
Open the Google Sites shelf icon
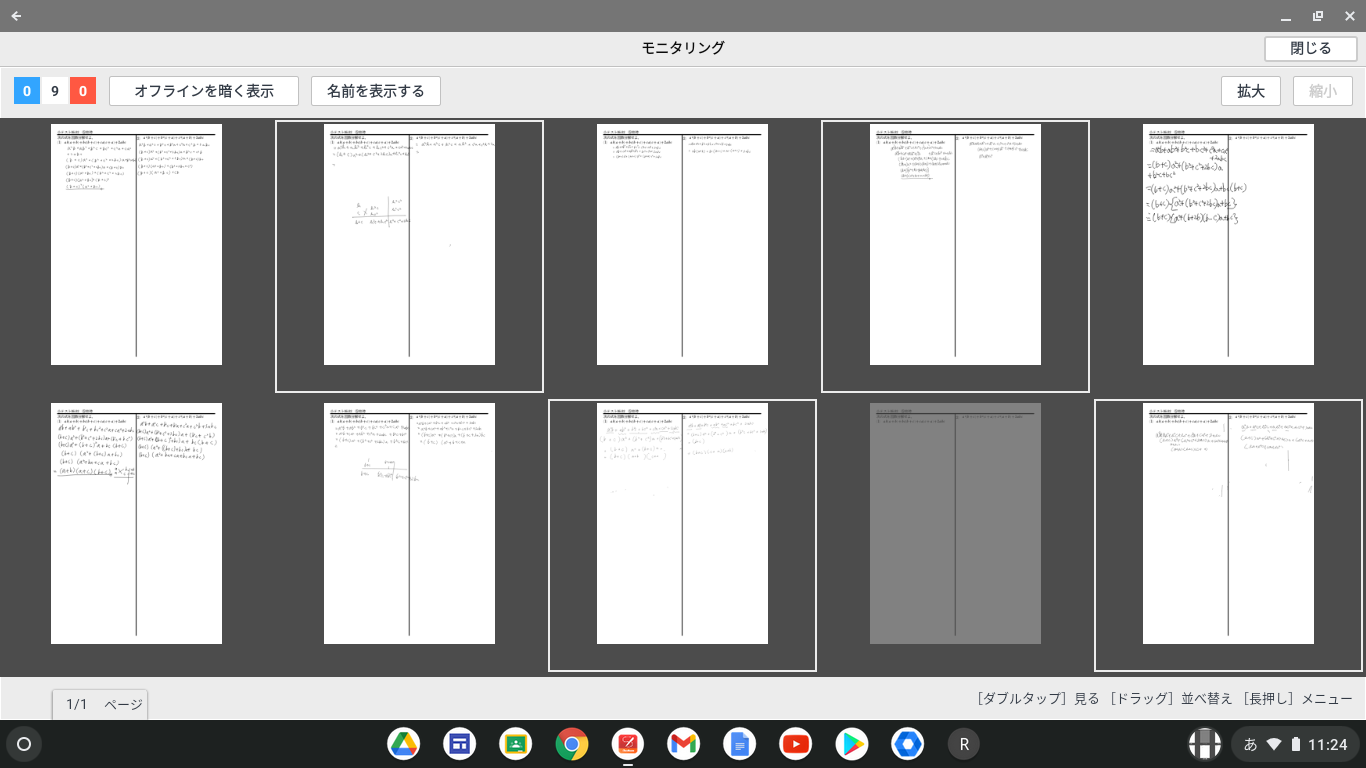(x=460, y=744)
